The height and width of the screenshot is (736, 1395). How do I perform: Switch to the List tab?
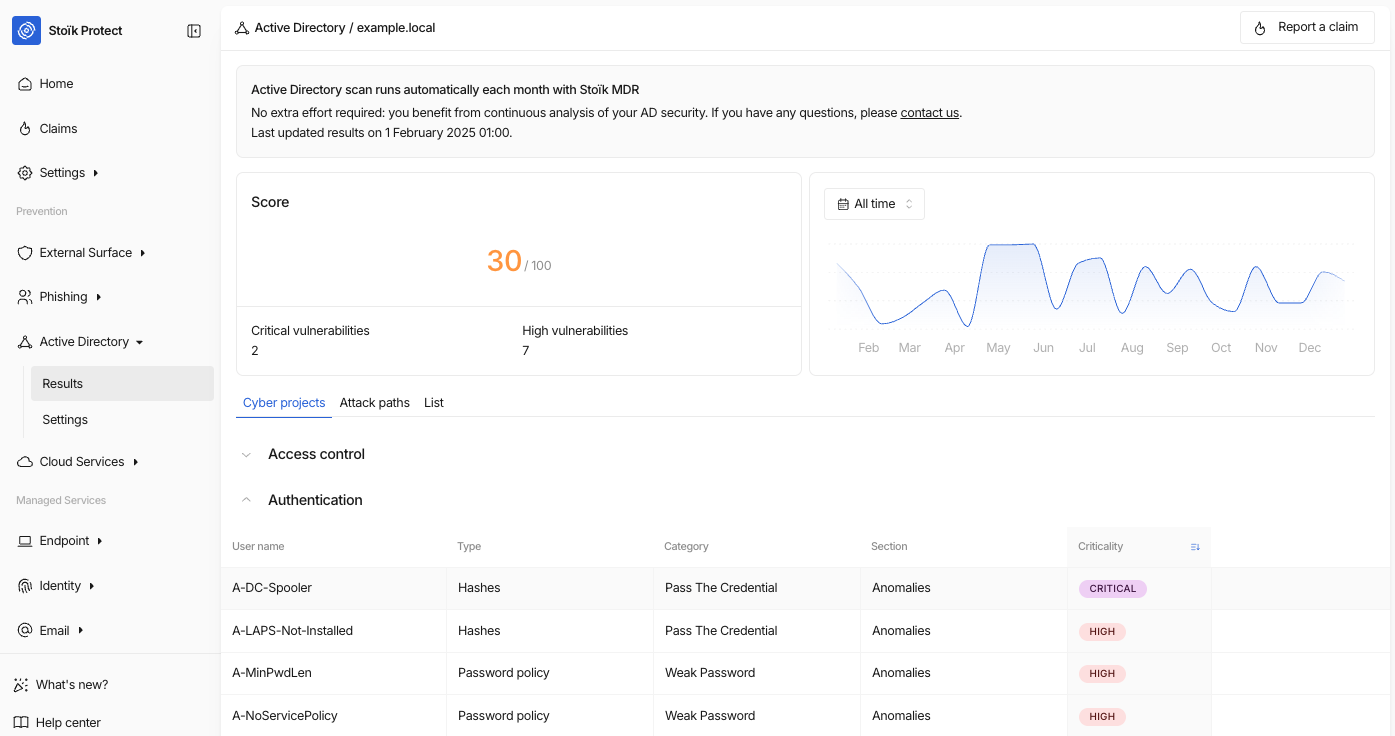pos(433,403)
